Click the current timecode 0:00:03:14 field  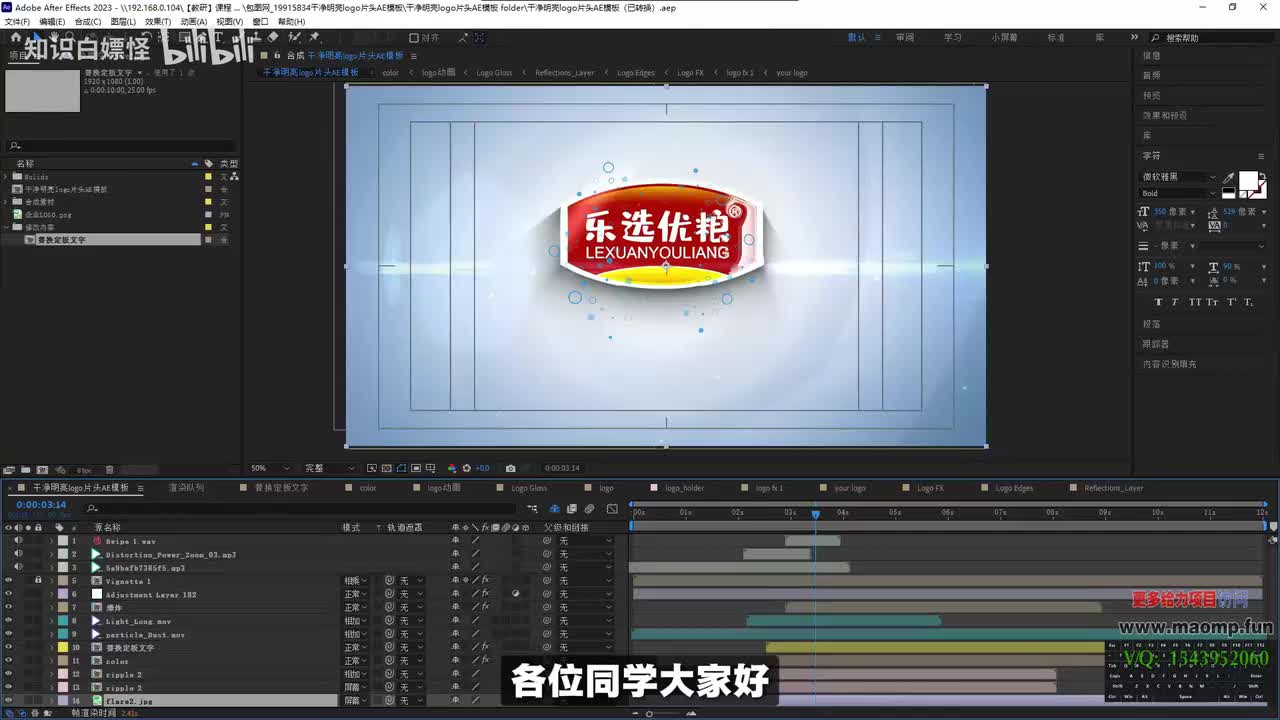click(41, 505)
